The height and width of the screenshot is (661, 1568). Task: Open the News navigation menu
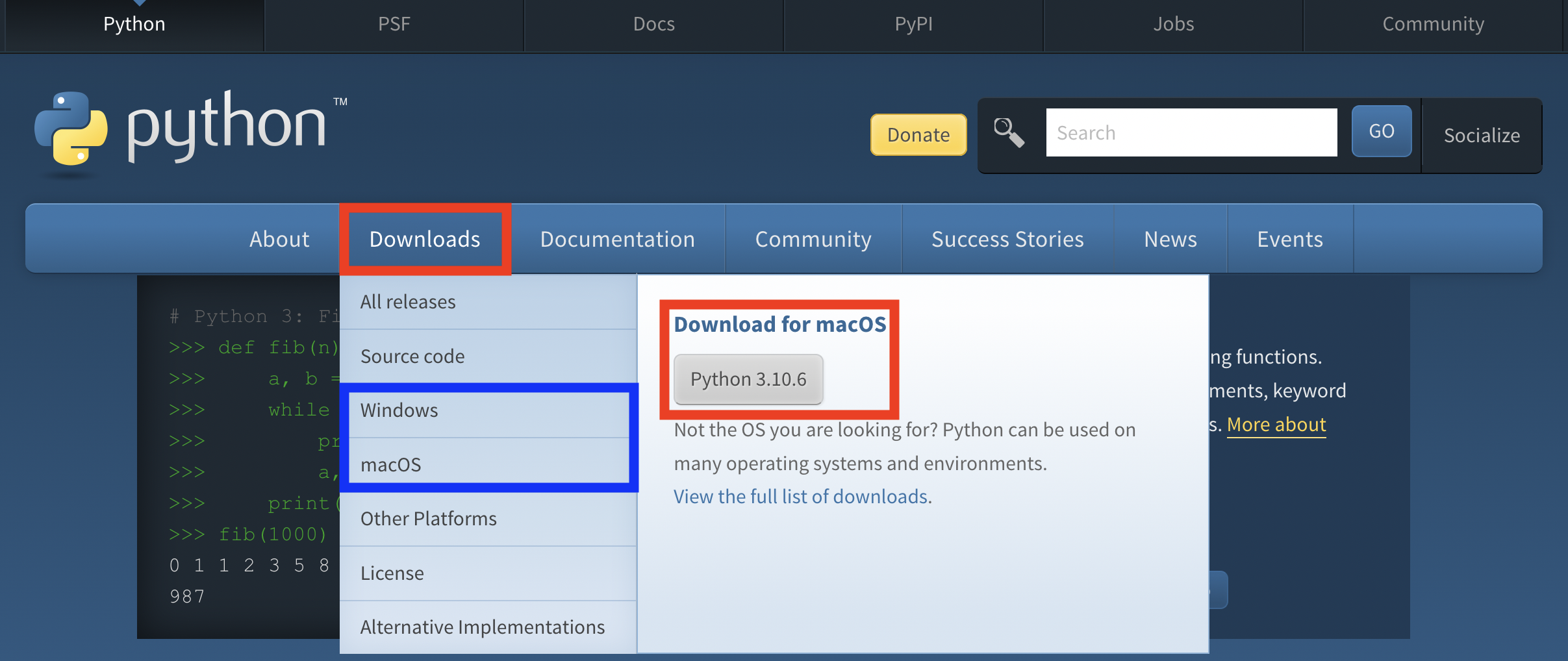(x=1170, y=239)
